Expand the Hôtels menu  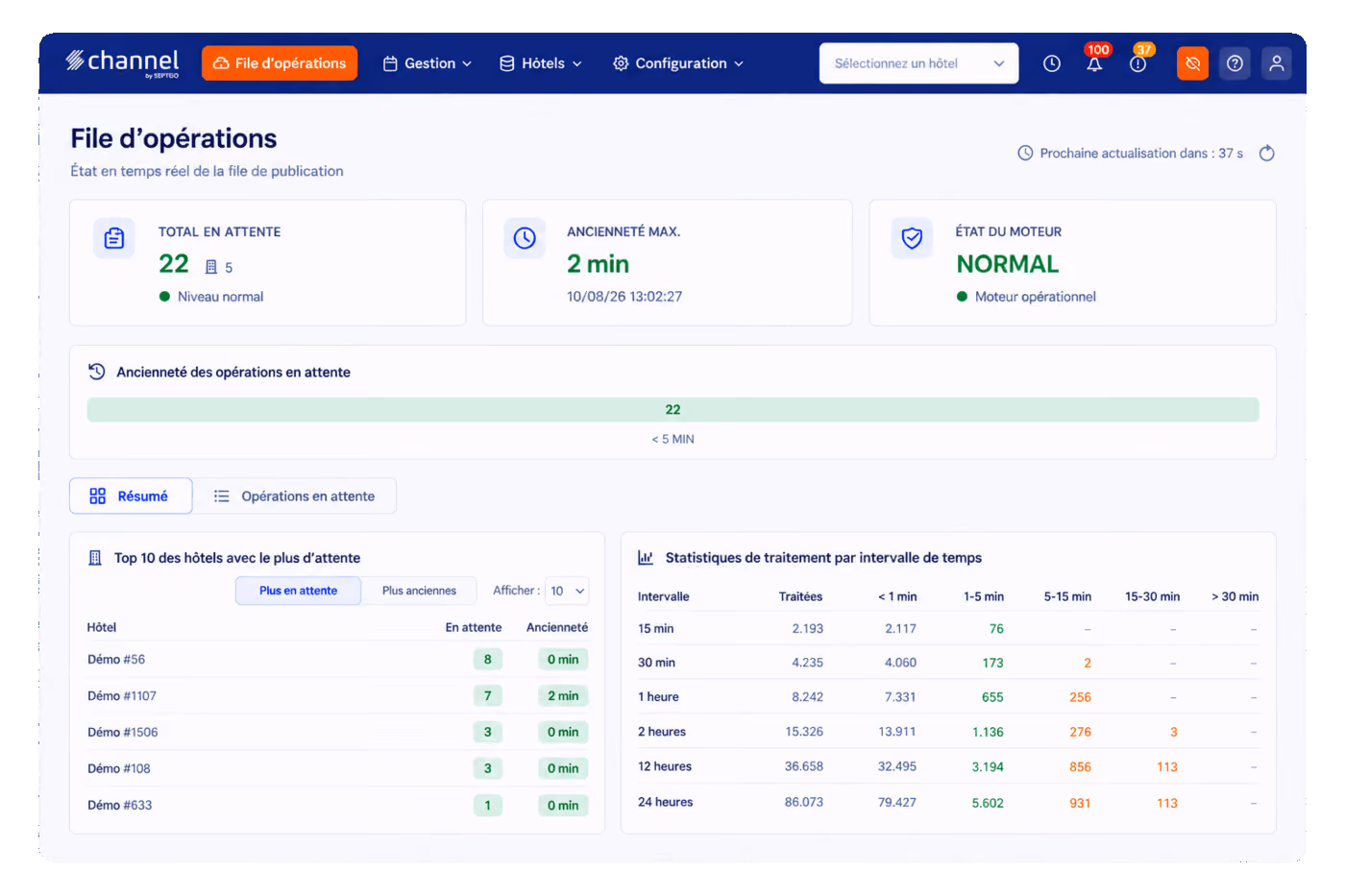click(541, 63)
